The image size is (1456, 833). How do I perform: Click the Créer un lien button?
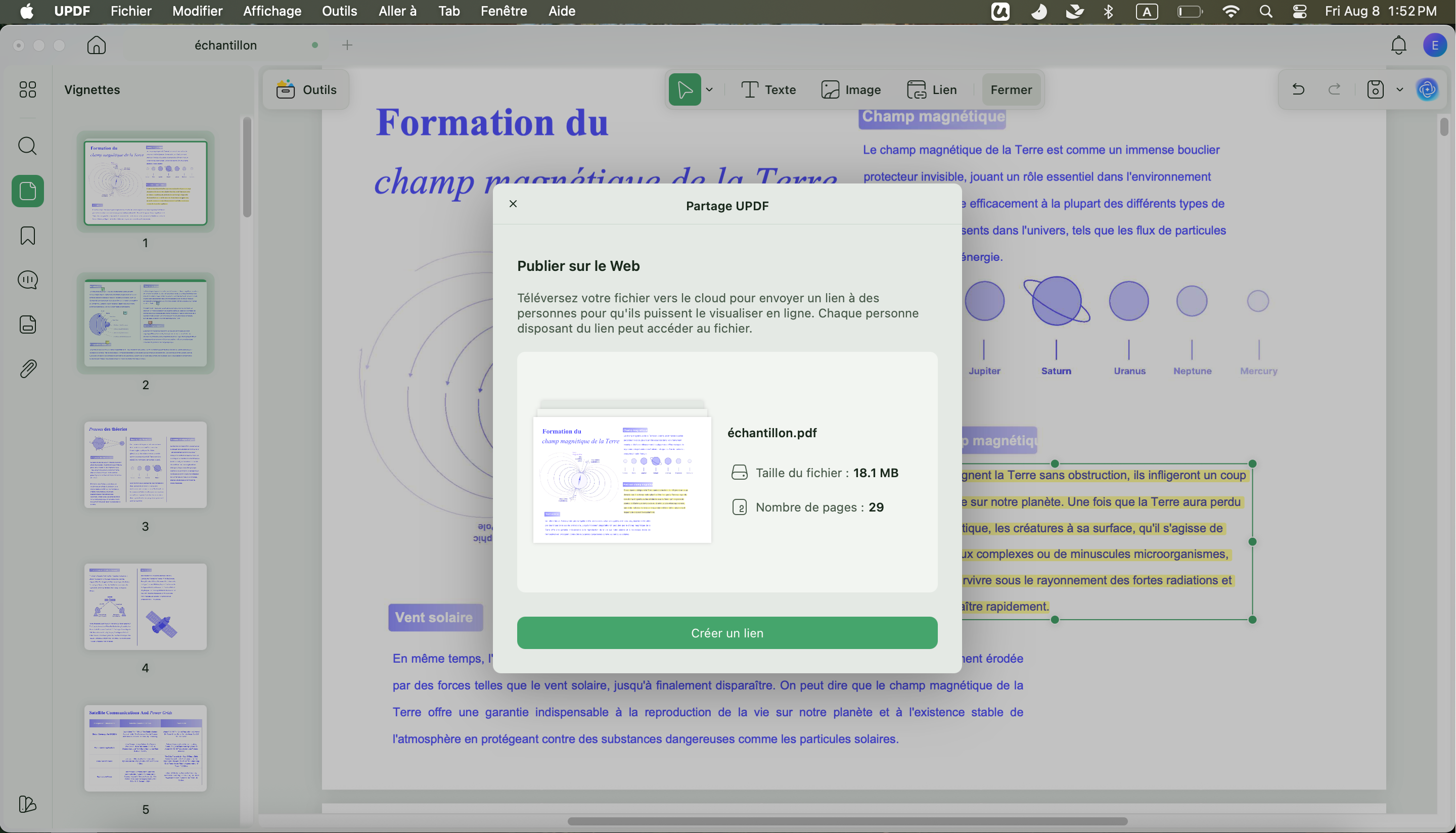pyautogui.click(x=727, y=633)
